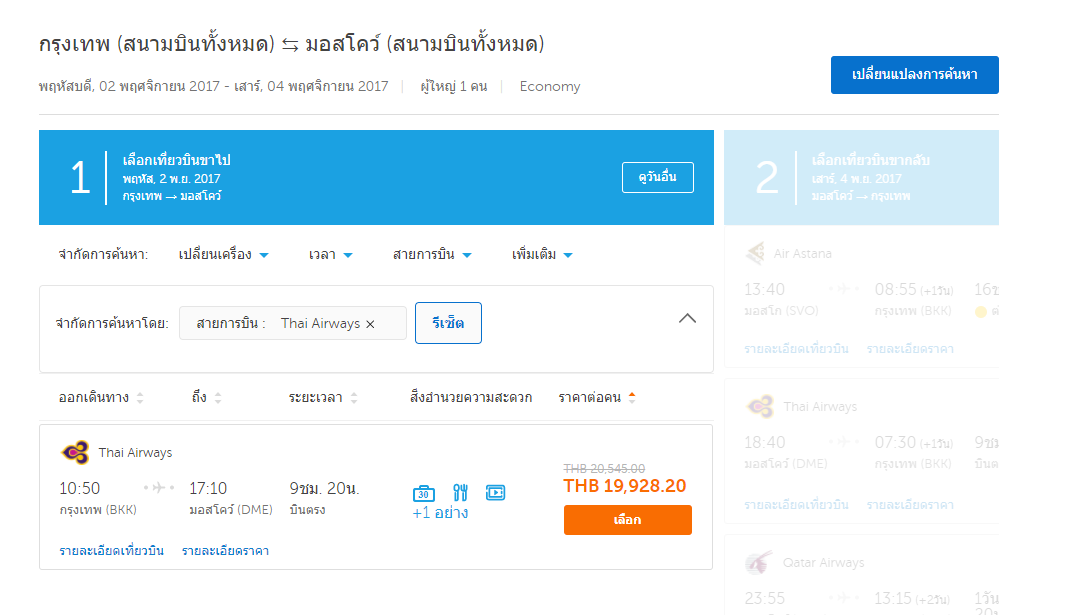The height and width of the screenshot is (615, 1082).
Task: Open the เพิ่มเติม more filters dropdown
Action: [x=542, y=255]
